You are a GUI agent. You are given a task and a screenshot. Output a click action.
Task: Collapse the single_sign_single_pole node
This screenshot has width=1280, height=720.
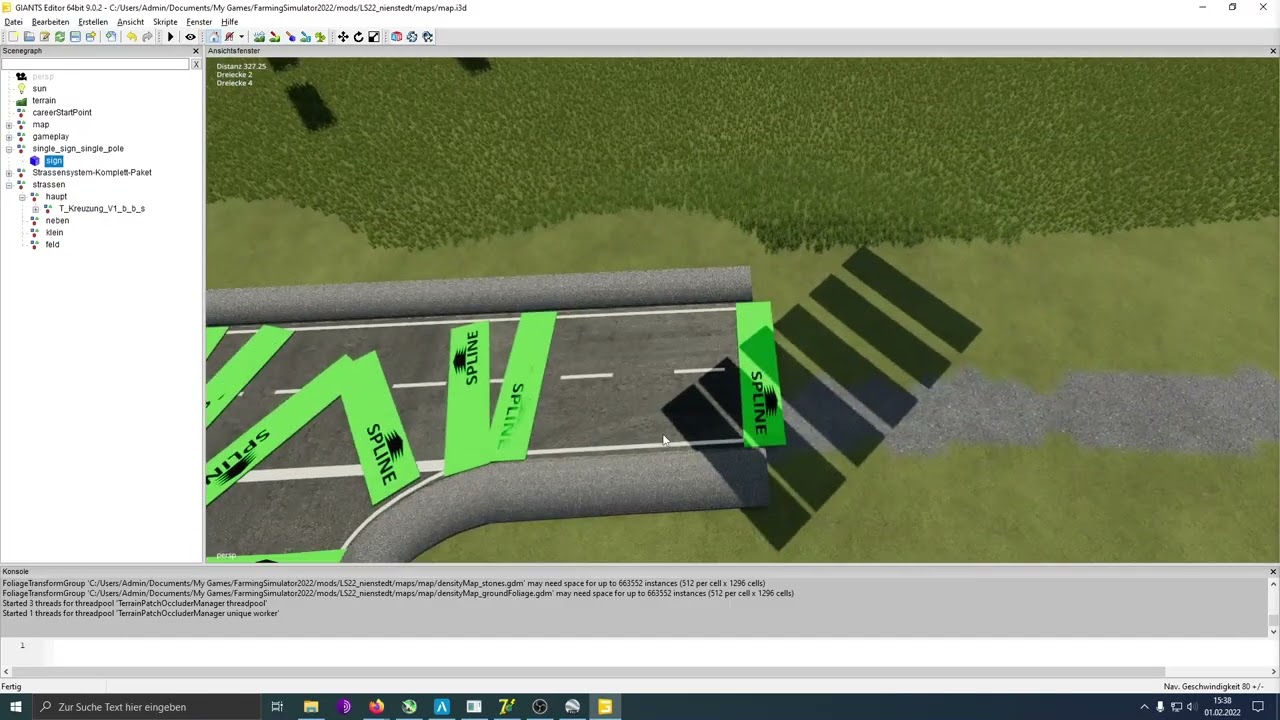(x=9, y=149)
